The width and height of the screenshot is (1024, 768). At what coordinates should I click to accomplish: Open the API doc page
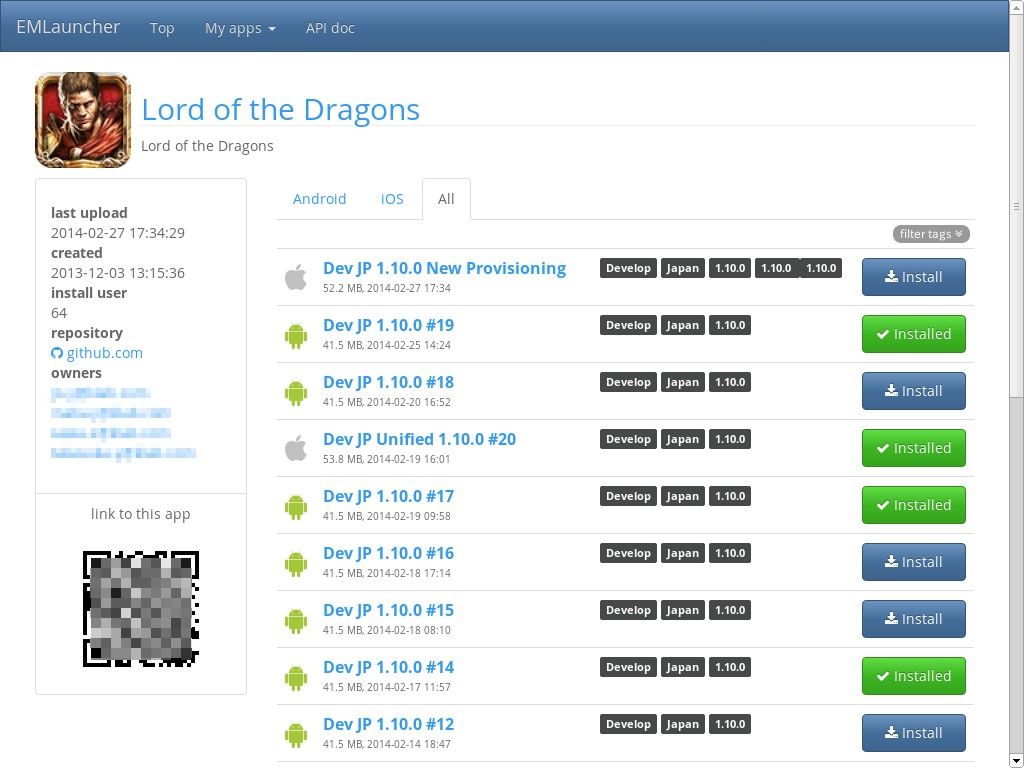330,28
